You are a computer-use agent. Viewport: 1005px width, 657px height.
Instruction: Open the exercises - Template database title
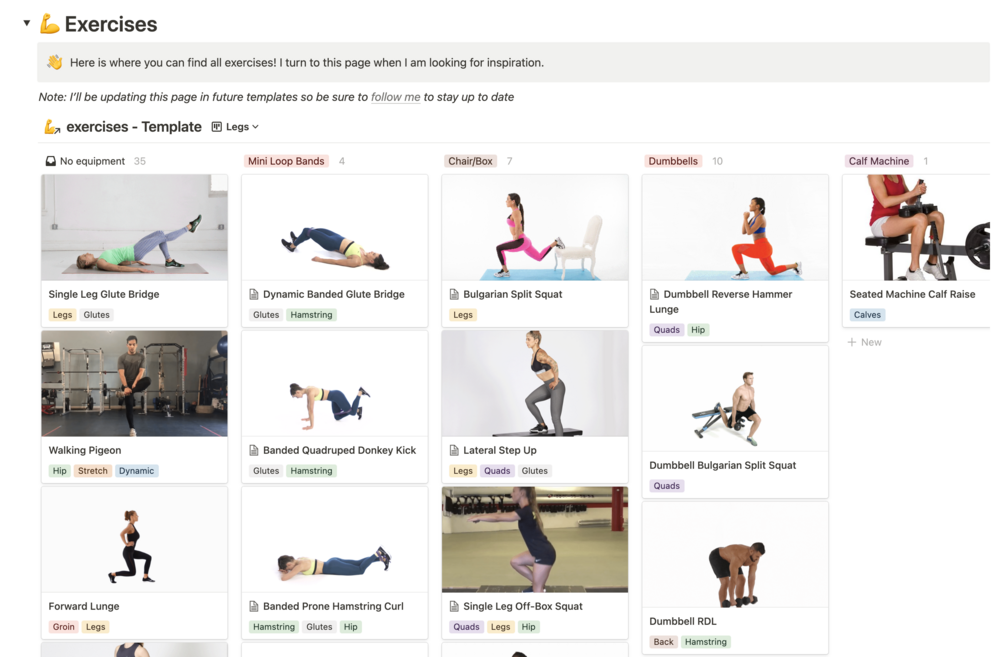[x=134, y=127]
